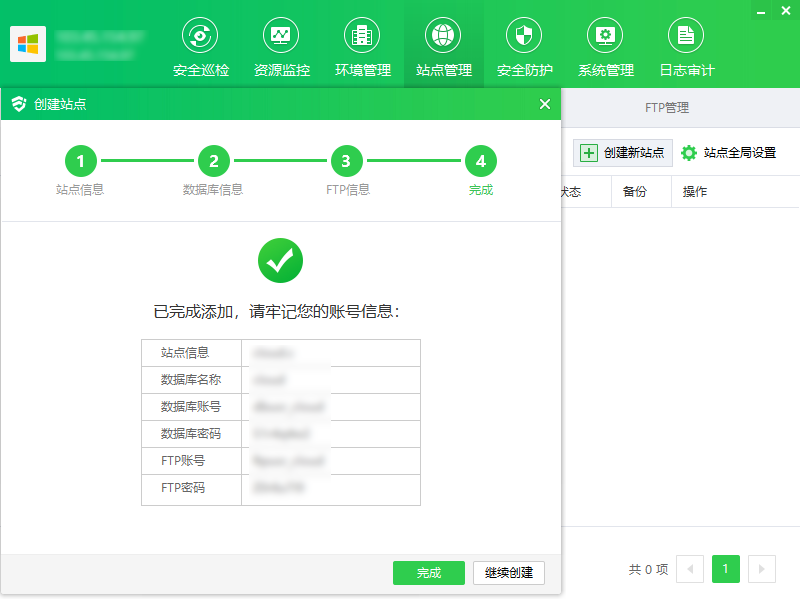Click step 2 数据库信息 circle
The image size is (800, 600).
point(214,161)
